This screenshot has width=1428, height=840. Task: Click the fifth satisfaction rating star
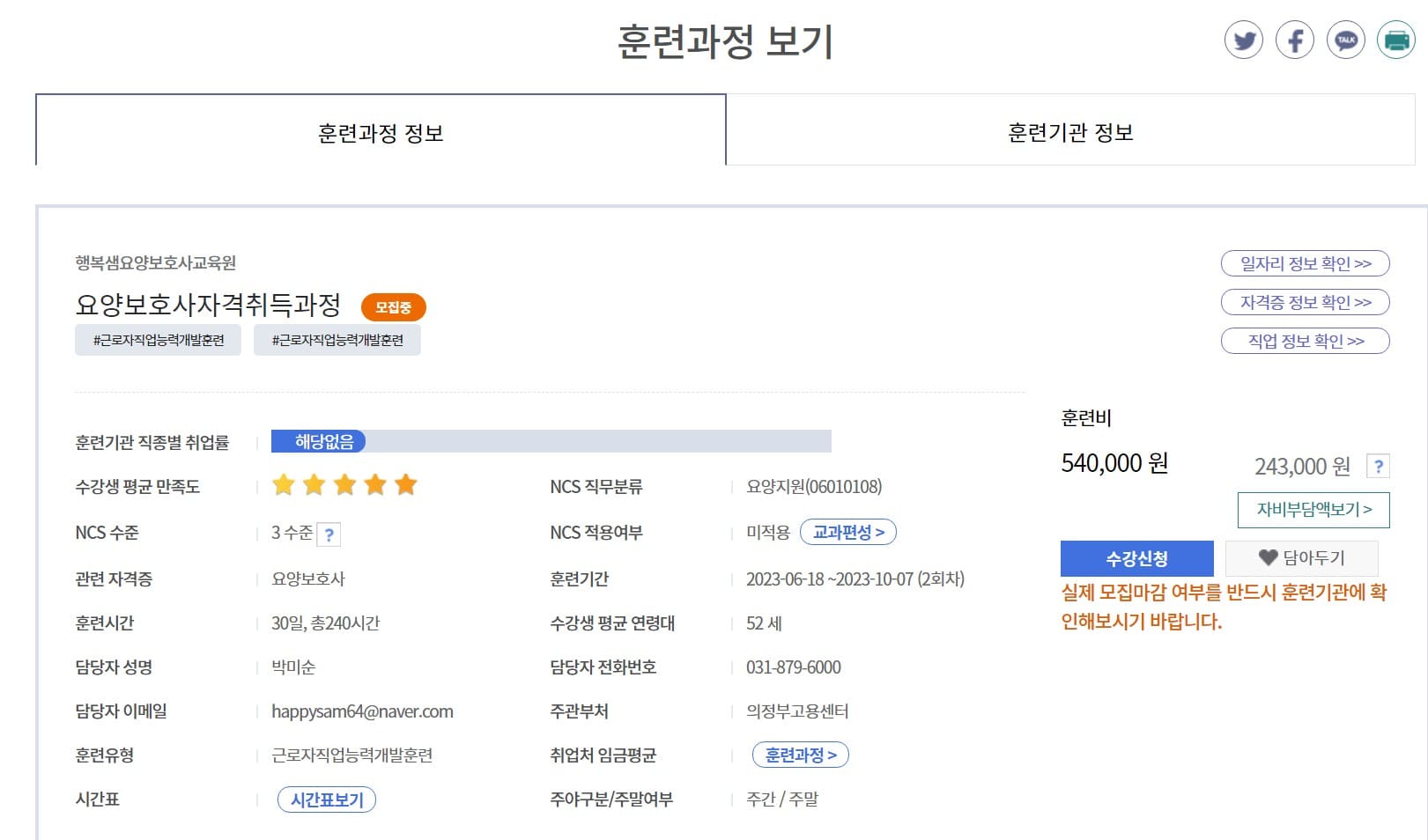tap(406, 484)
